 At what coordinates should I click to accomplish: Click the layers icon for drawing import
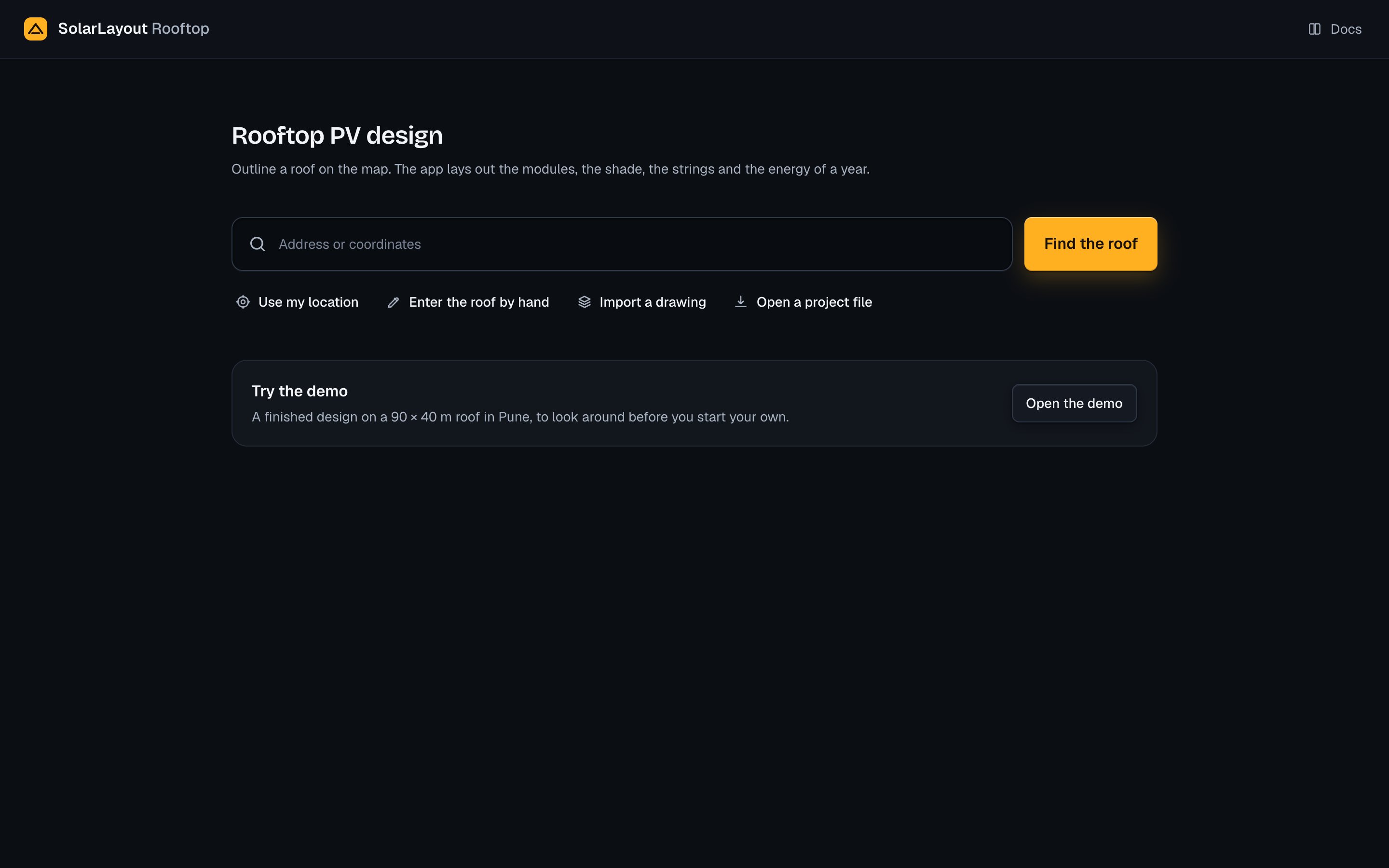[x=585, y=302]
